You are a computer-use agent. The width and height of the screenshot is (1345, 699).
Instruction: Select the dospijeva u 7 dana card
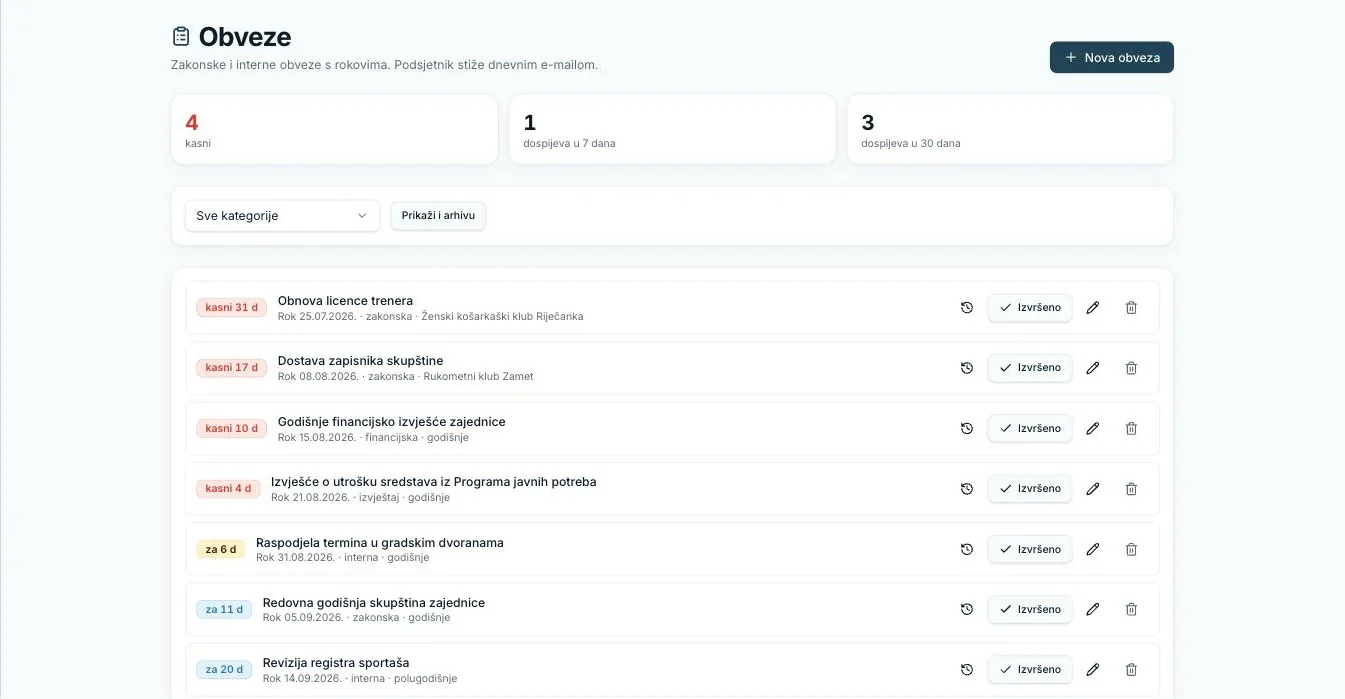tap(672, 130)
